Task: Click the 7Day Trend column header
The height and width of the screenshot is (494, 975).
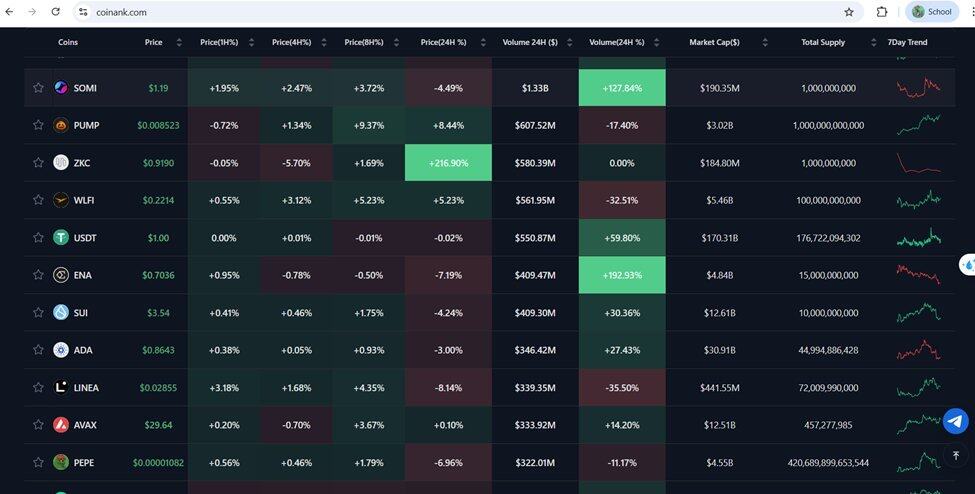Action: [907, 42]
